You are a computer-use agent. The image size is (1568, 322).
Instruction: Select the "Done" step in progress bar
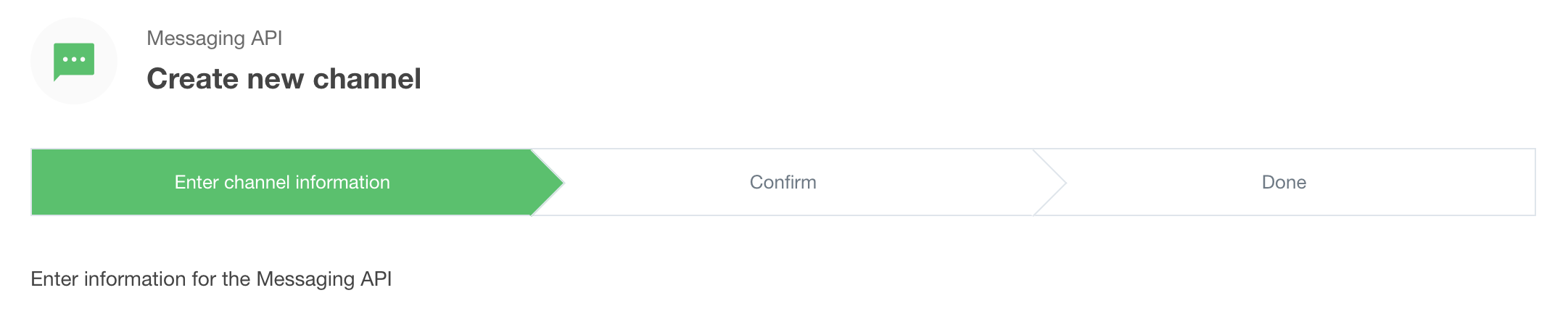1284,182
